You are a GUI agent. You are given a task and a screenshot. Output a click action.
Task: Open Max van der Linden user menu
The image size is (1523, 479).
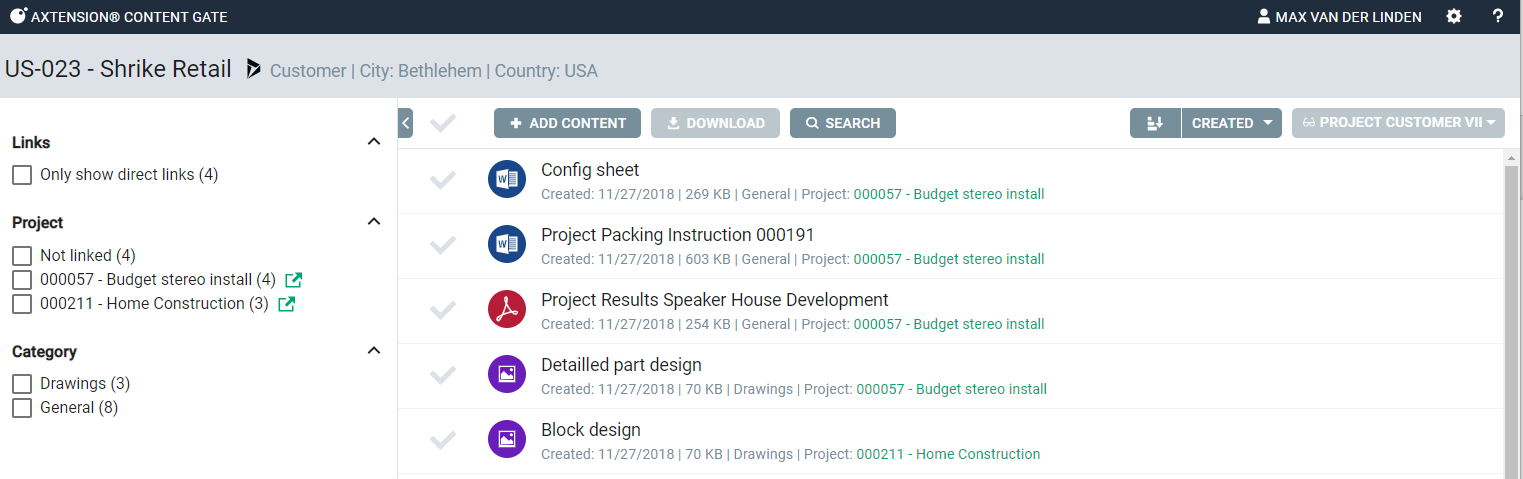click(x=1339, y=17)
